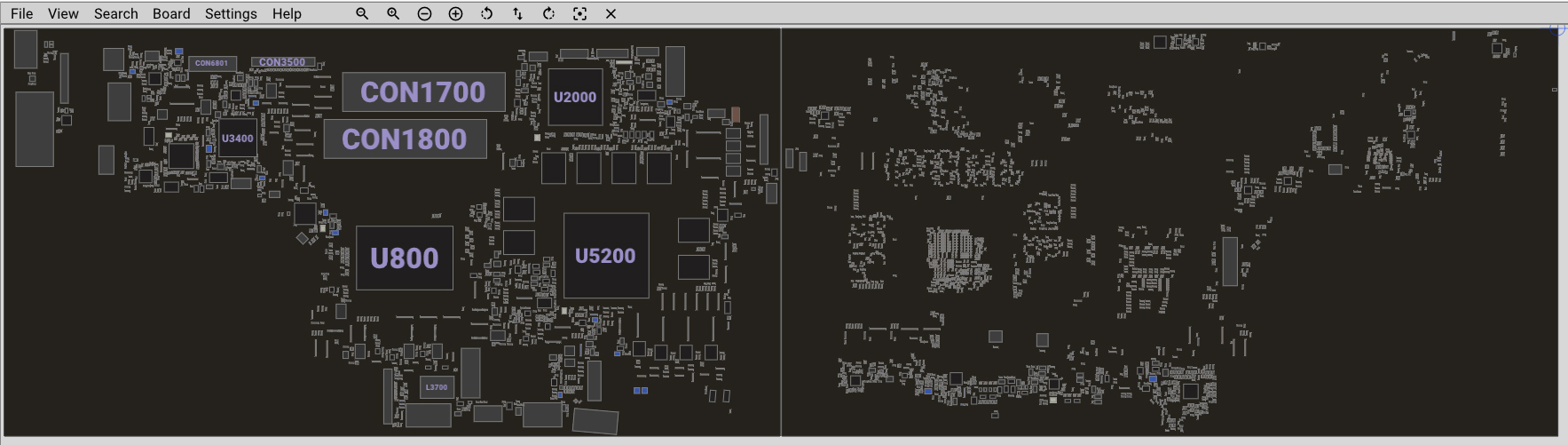Rotate the board clockwise

[x=548, y=13]
